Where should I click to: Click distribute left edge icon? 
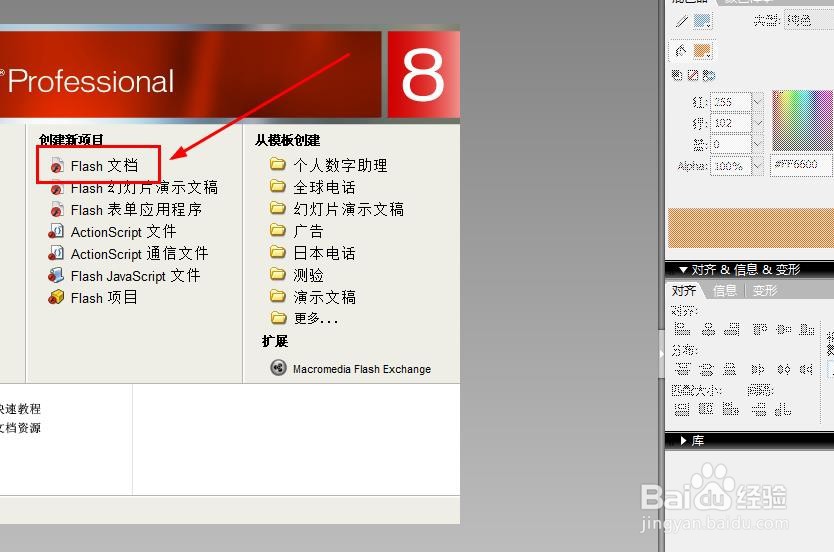pyautogui.click(x=758, y=369)
